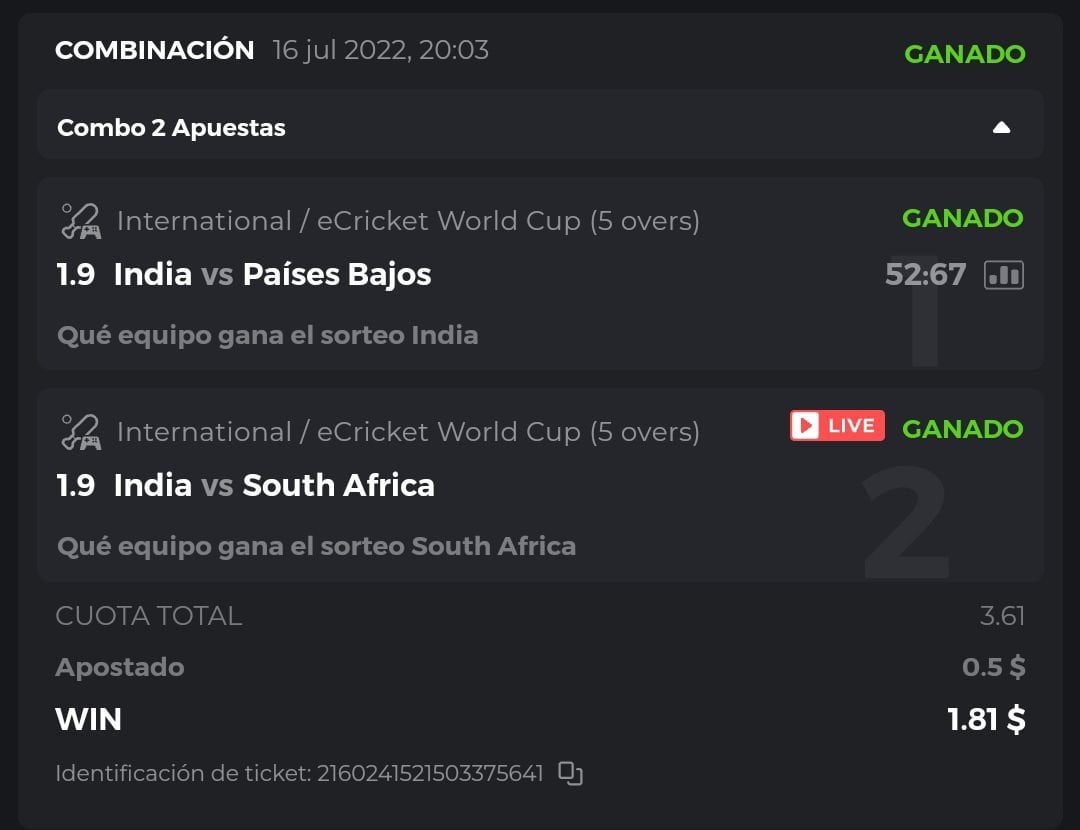Viewport: 1080px width, 830px height.
Task: Copy the ticket identification number
Action: click(x=570, y=773)
